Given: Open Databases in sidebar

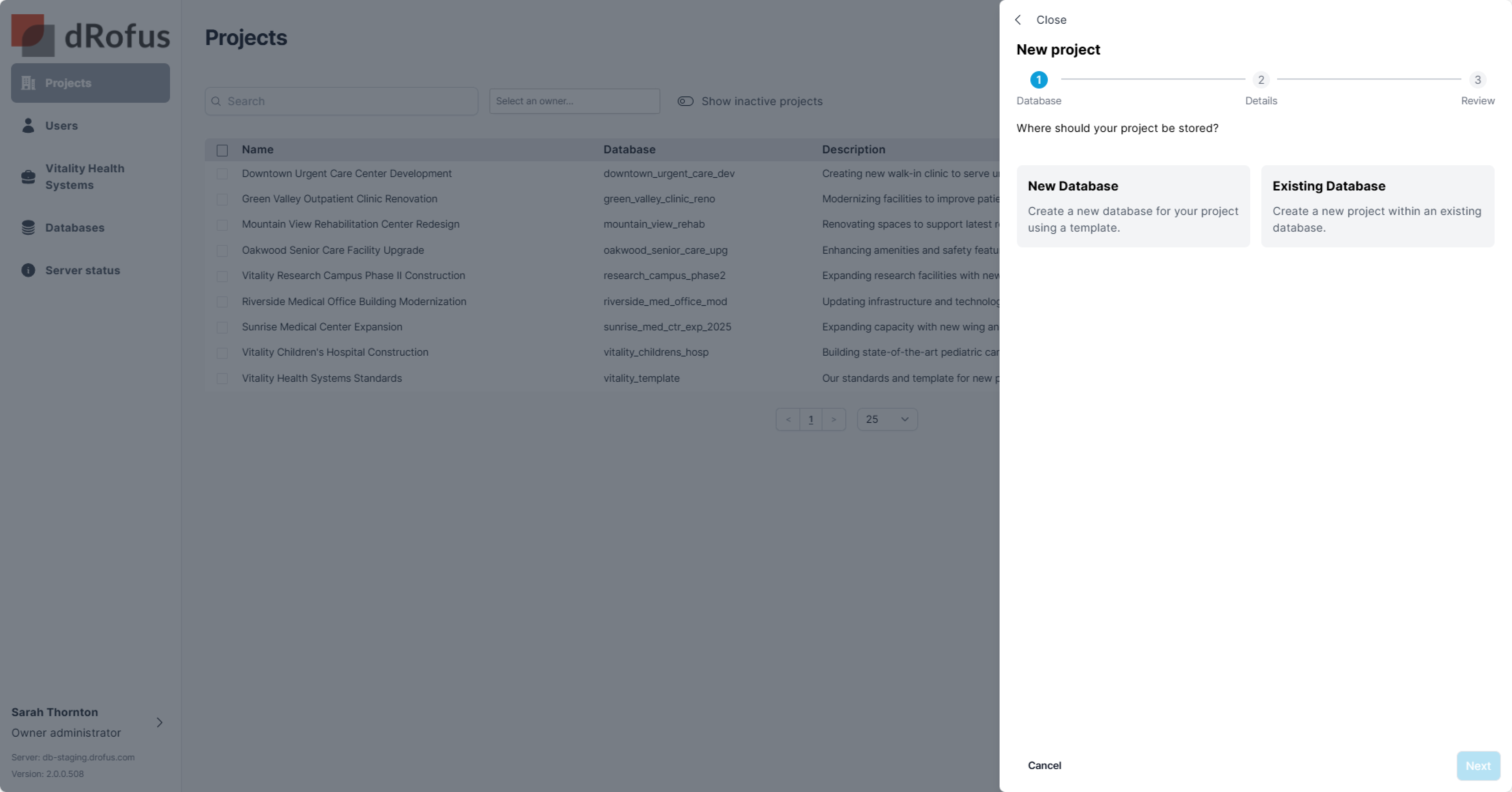Looking at the screenshot, I should pos(91,228).
